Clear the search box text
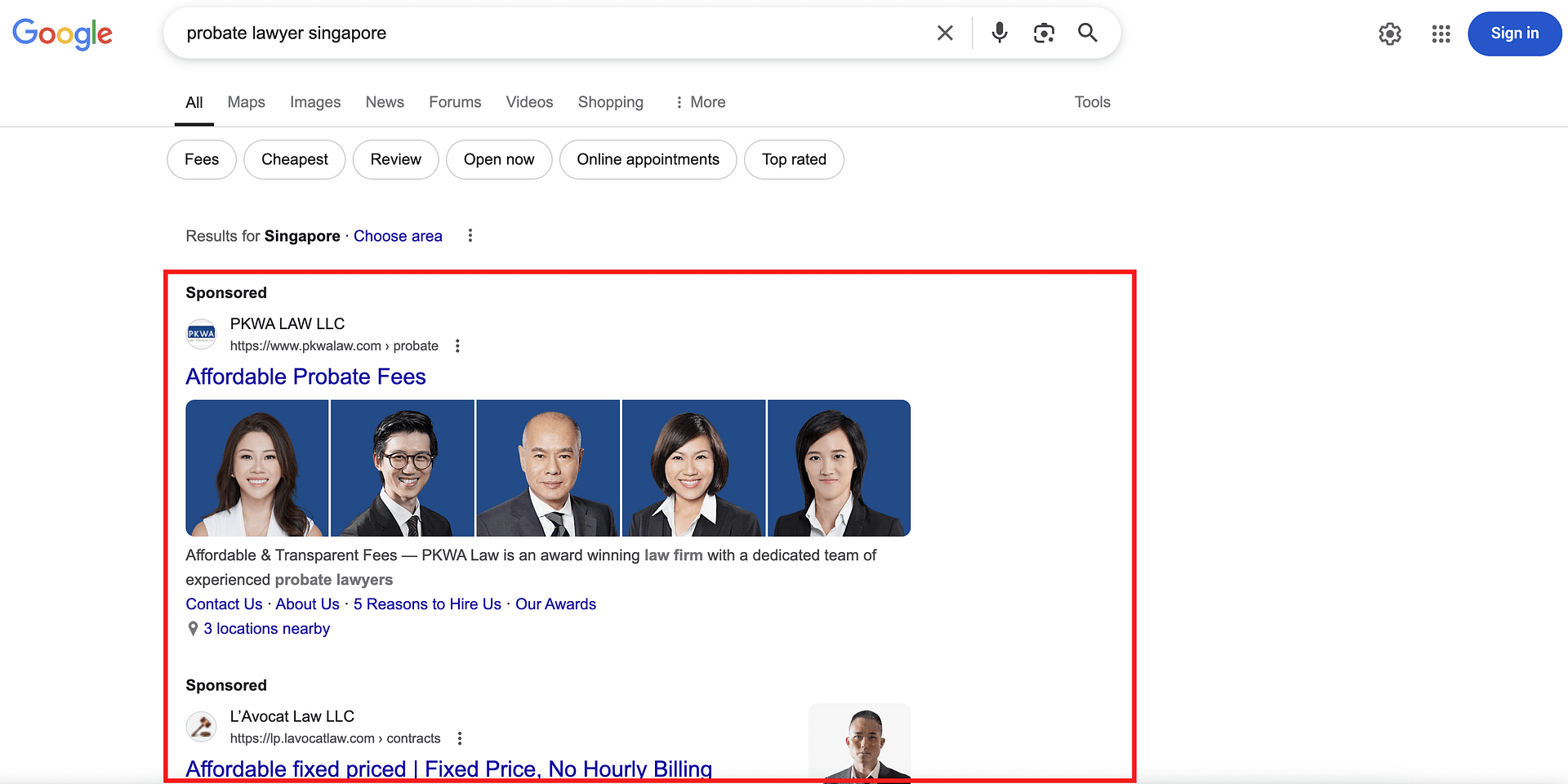 945,33
